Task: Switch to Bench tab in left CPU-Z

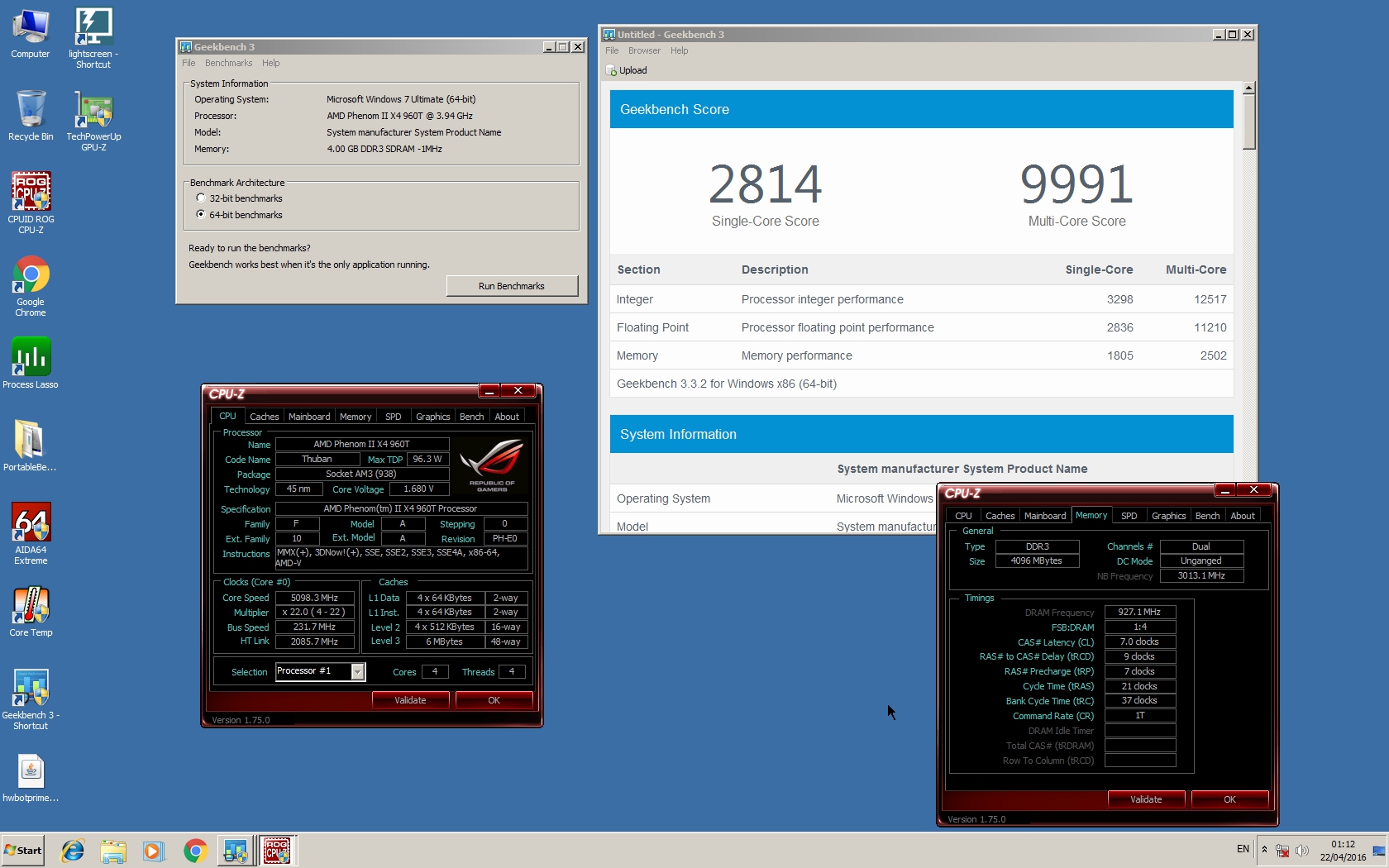Action: 472,417
